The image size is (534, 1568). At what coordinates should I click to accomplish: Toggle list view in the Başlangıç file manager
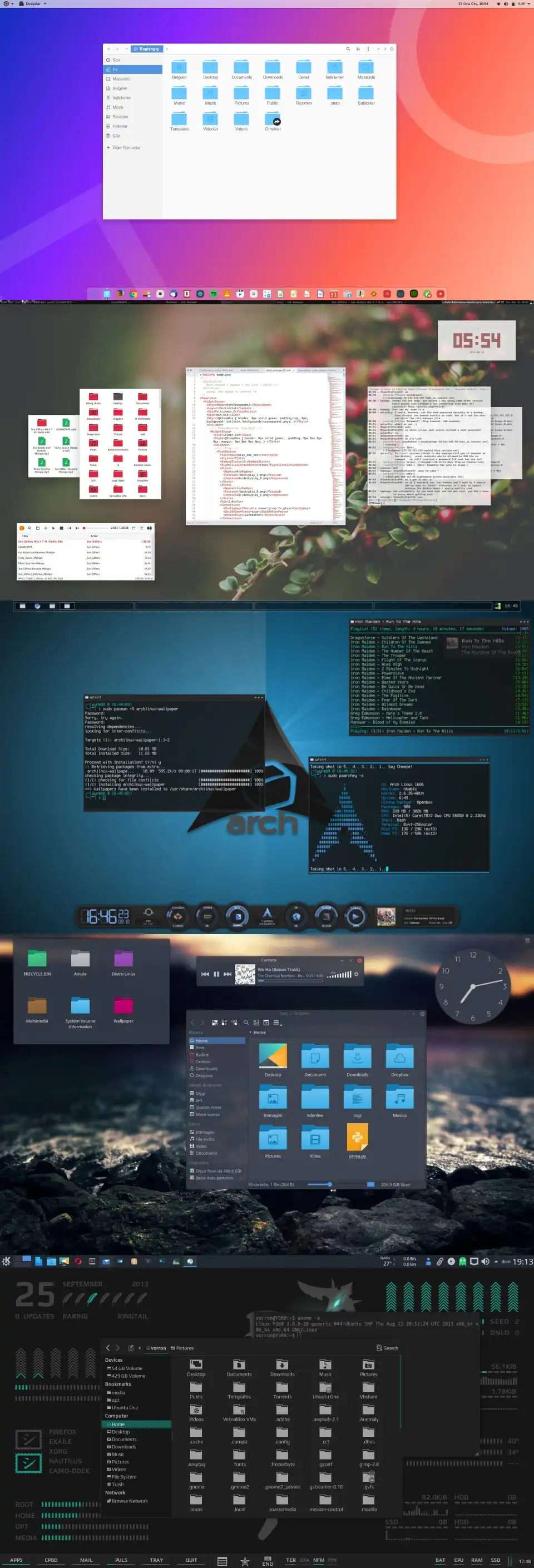click(x=358, y=49)
